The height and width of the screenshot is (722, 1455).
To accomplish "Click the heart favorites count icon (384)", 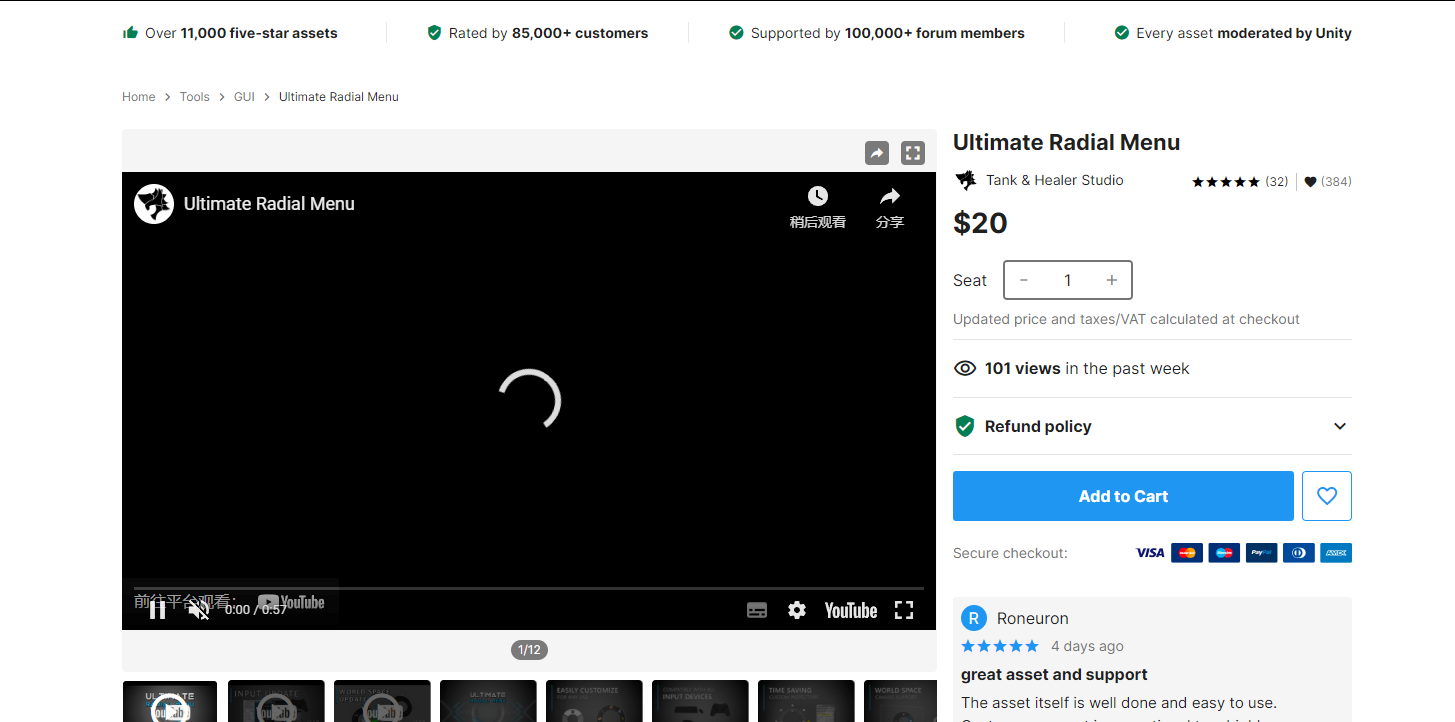I will tap(1310, 182).
